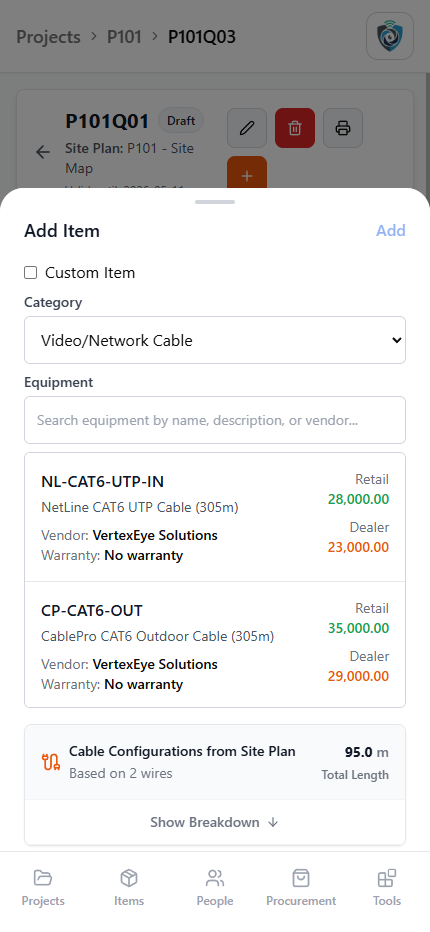The width and height of the screenshot is (430, 932).
Task: Click P101 in the breadcrumb
Action: (x=124, y=37)
